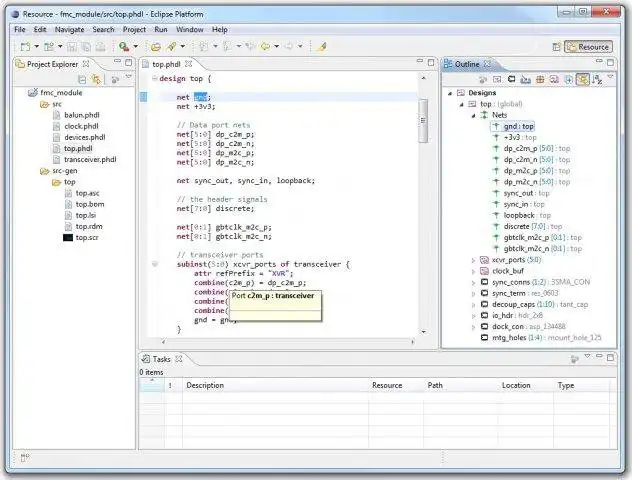This screenshot has width=632, height=480.
Task: Collapse the Nets node in Outline
Action: [474, 116]
